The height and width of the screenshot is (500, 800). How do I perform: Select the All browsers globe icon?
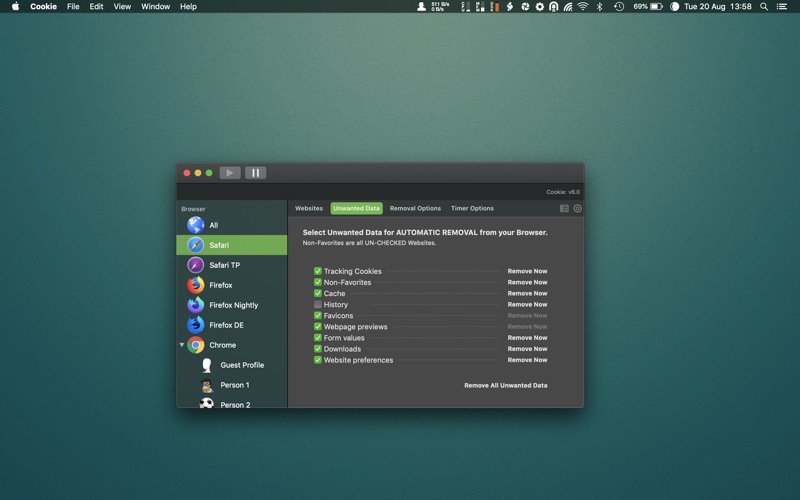point(196,225)
